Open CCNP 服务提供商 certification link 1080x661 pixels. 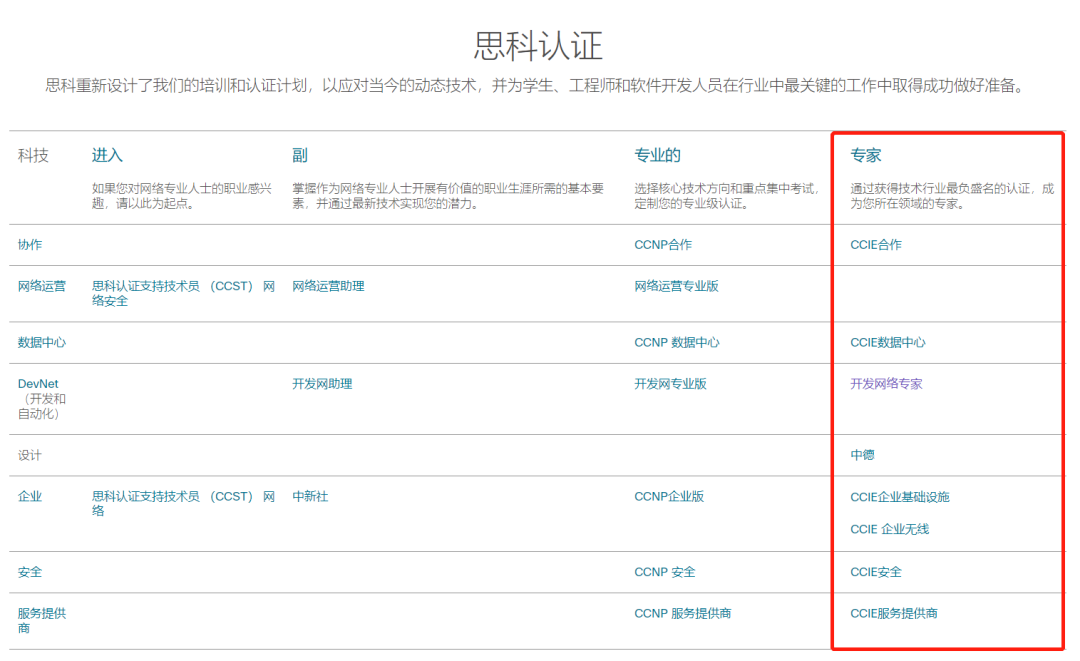coord(683,613)
